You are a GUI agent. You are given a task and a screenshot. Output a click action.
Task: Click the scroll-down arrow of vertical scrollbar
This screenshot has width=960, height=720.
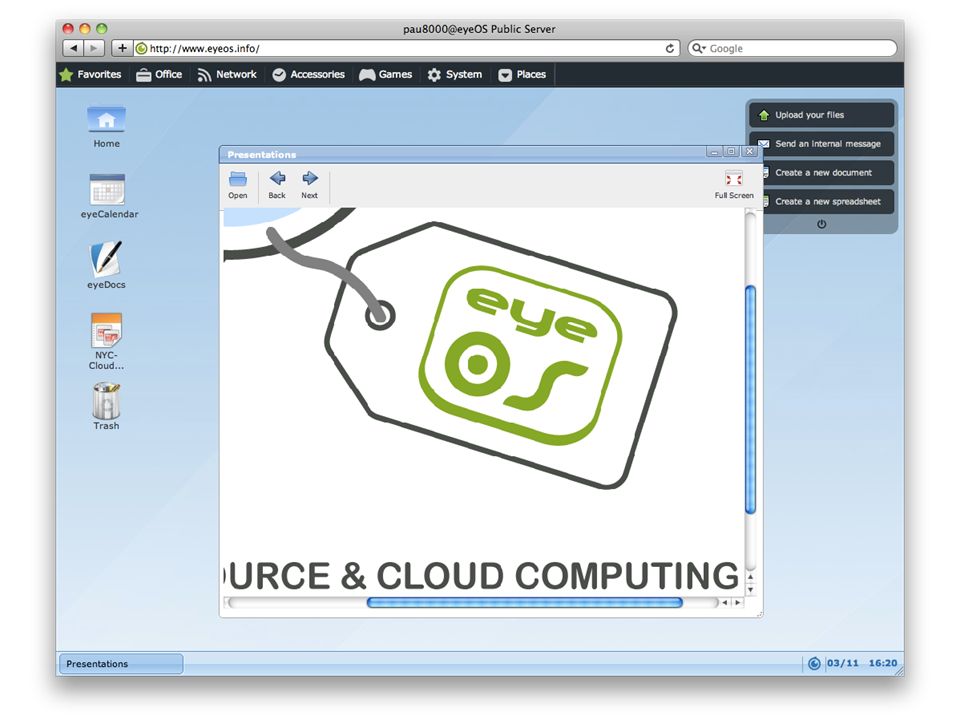[x=751, y=590]
